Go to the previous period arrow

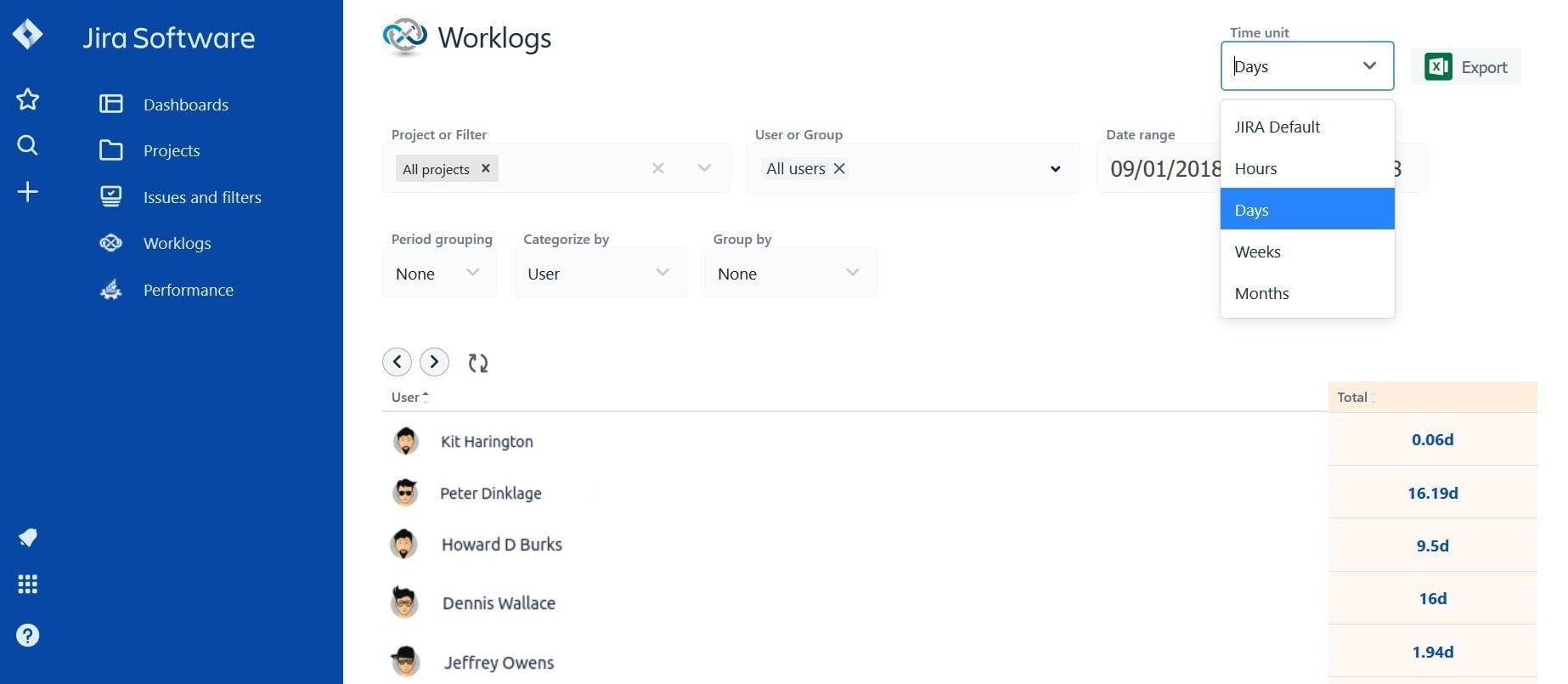click(397, 362)
